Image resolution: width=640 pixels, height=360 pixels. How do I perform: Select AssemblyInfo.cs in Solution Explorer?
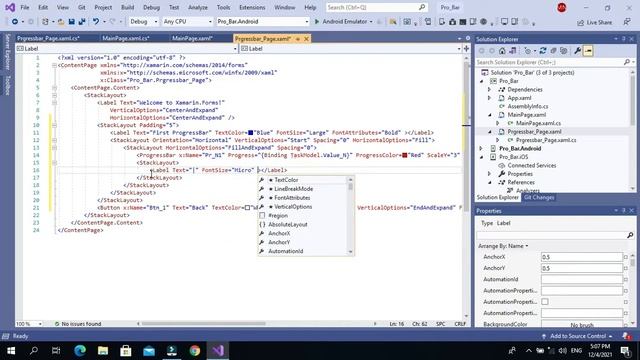(528, 106)
